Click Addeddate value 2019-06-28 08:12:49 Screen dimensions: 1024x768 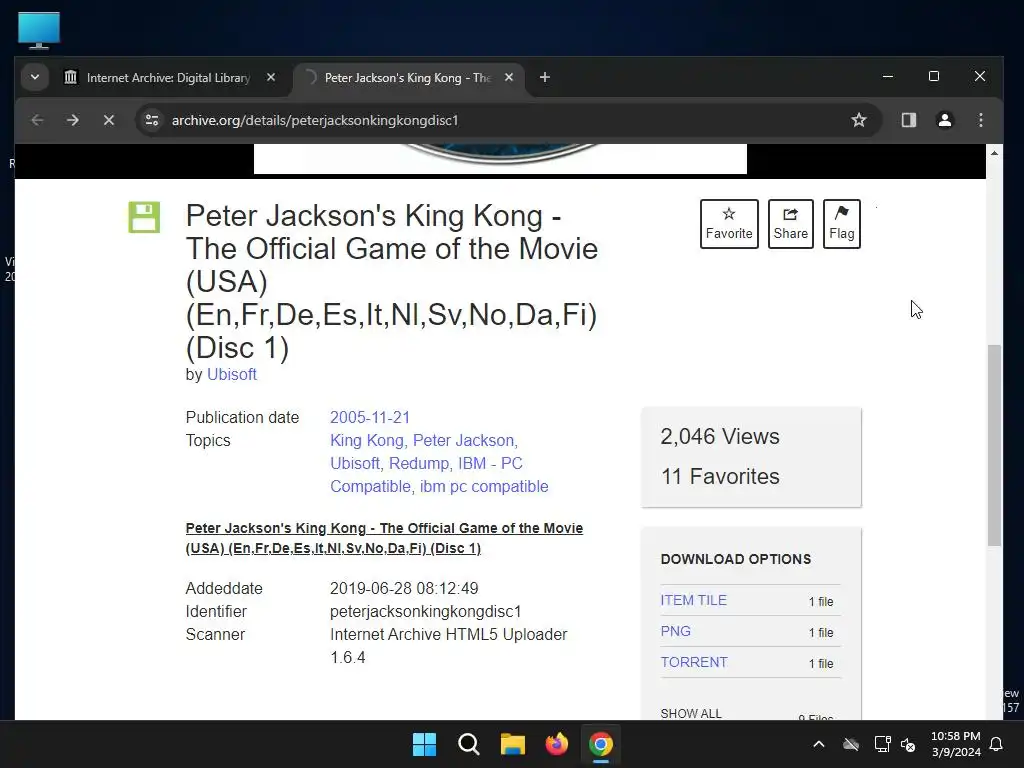[404, 588]
